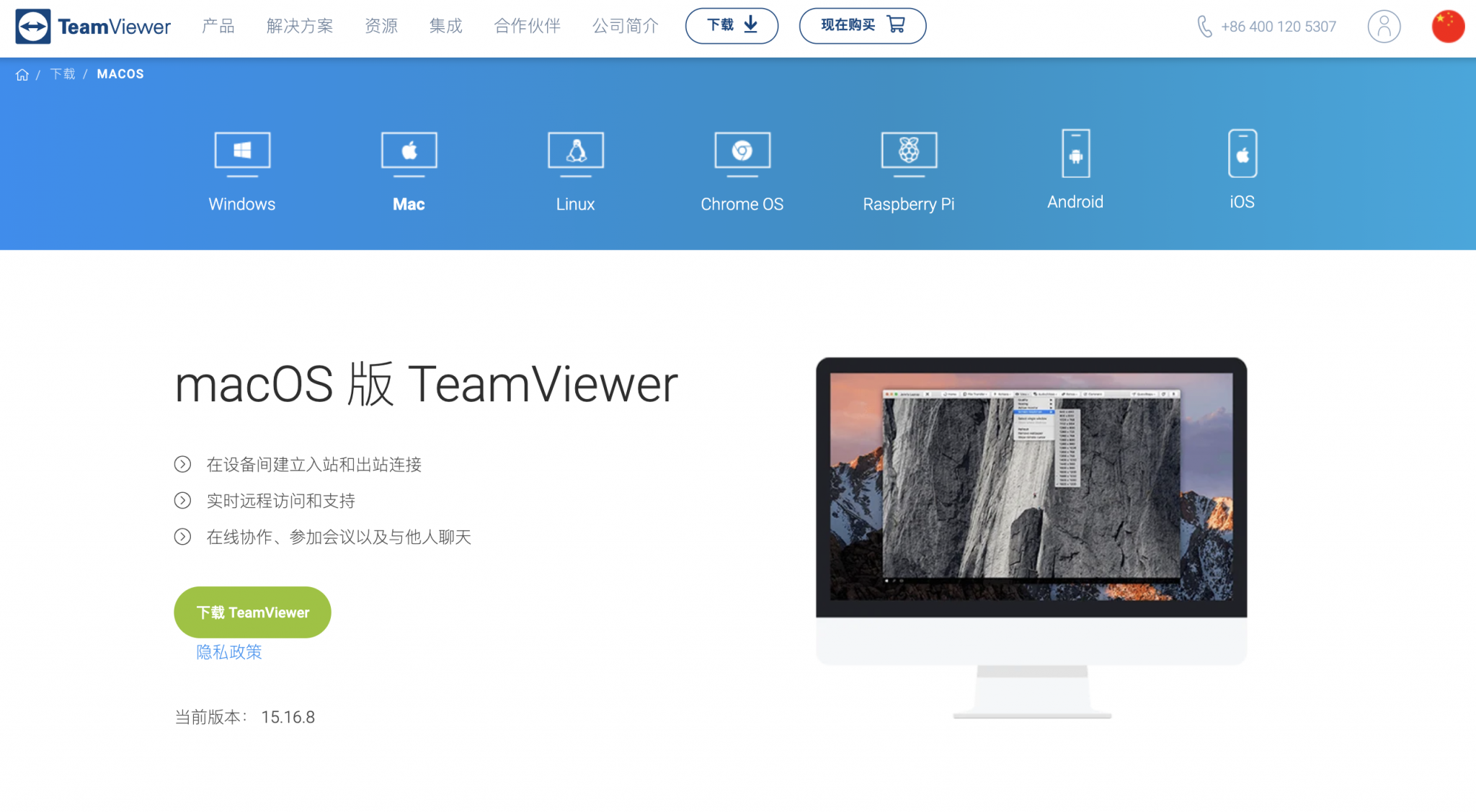Image resolution: width=1476 pixels, height=812 pixels.
Task: Select the iOS phone icon
Action: pyautogui.click(x=1242, y=153)
